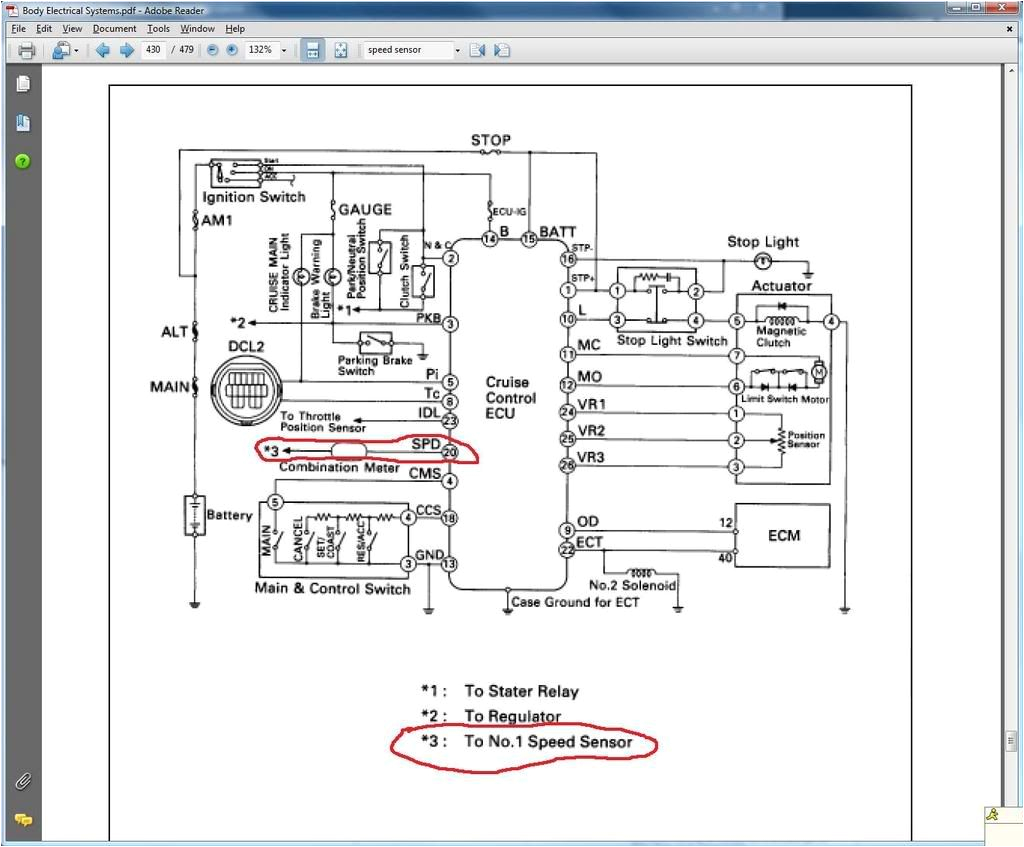Viewport: 1024px width, 847px height.
Task: Open the Comments panel icon
Action: click(x=22, y=819)
